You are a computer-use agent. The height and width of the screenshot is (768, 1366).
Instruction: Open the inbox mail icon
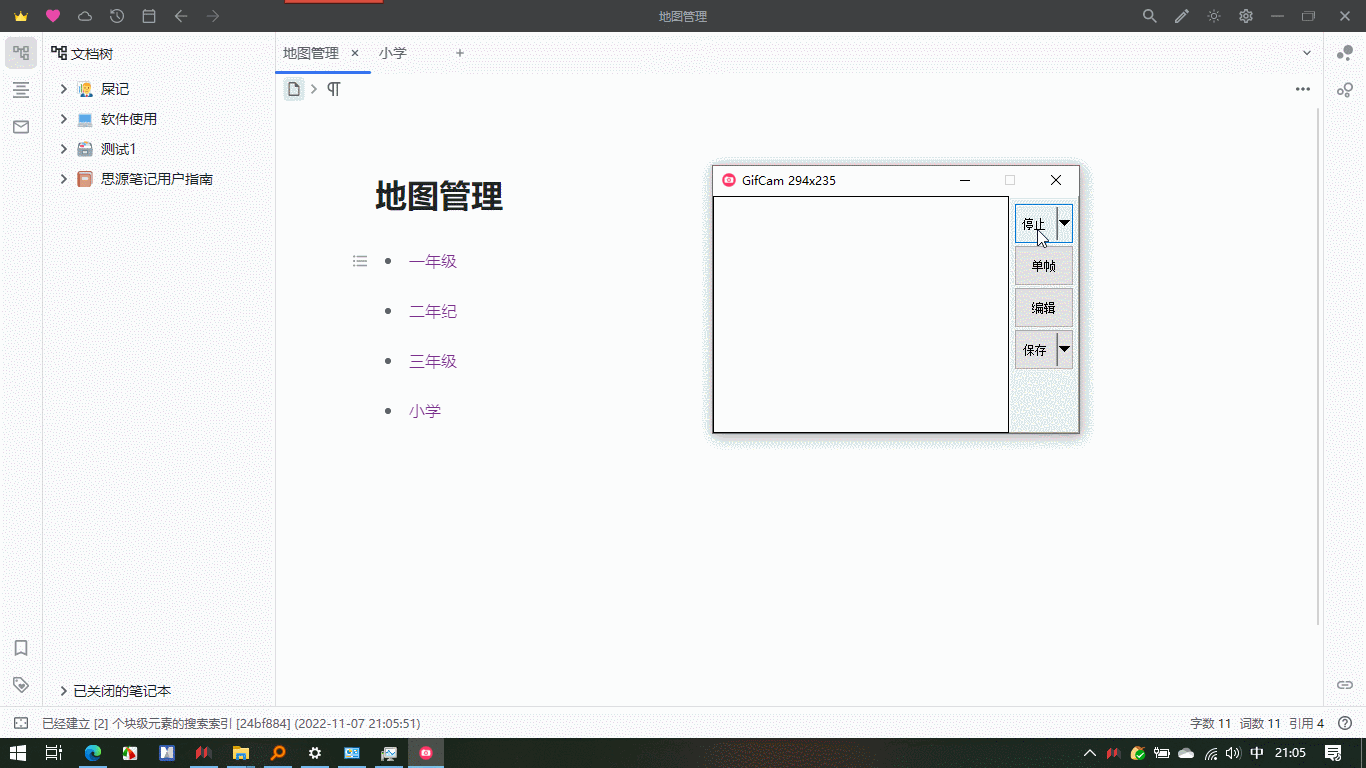[x=21, y=127]
